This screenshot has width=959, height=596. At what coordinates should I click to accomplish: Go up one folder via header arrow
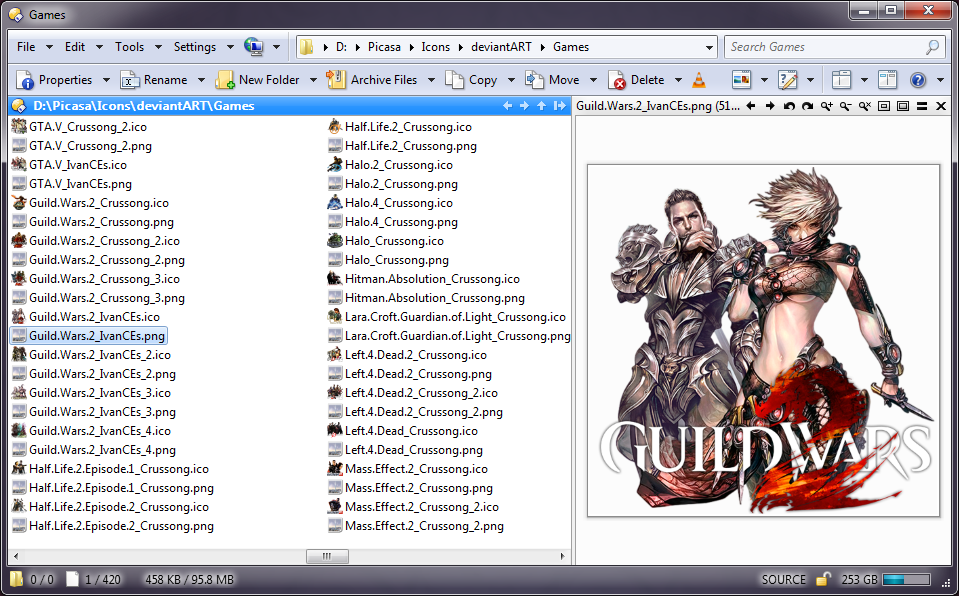[541, 106]
